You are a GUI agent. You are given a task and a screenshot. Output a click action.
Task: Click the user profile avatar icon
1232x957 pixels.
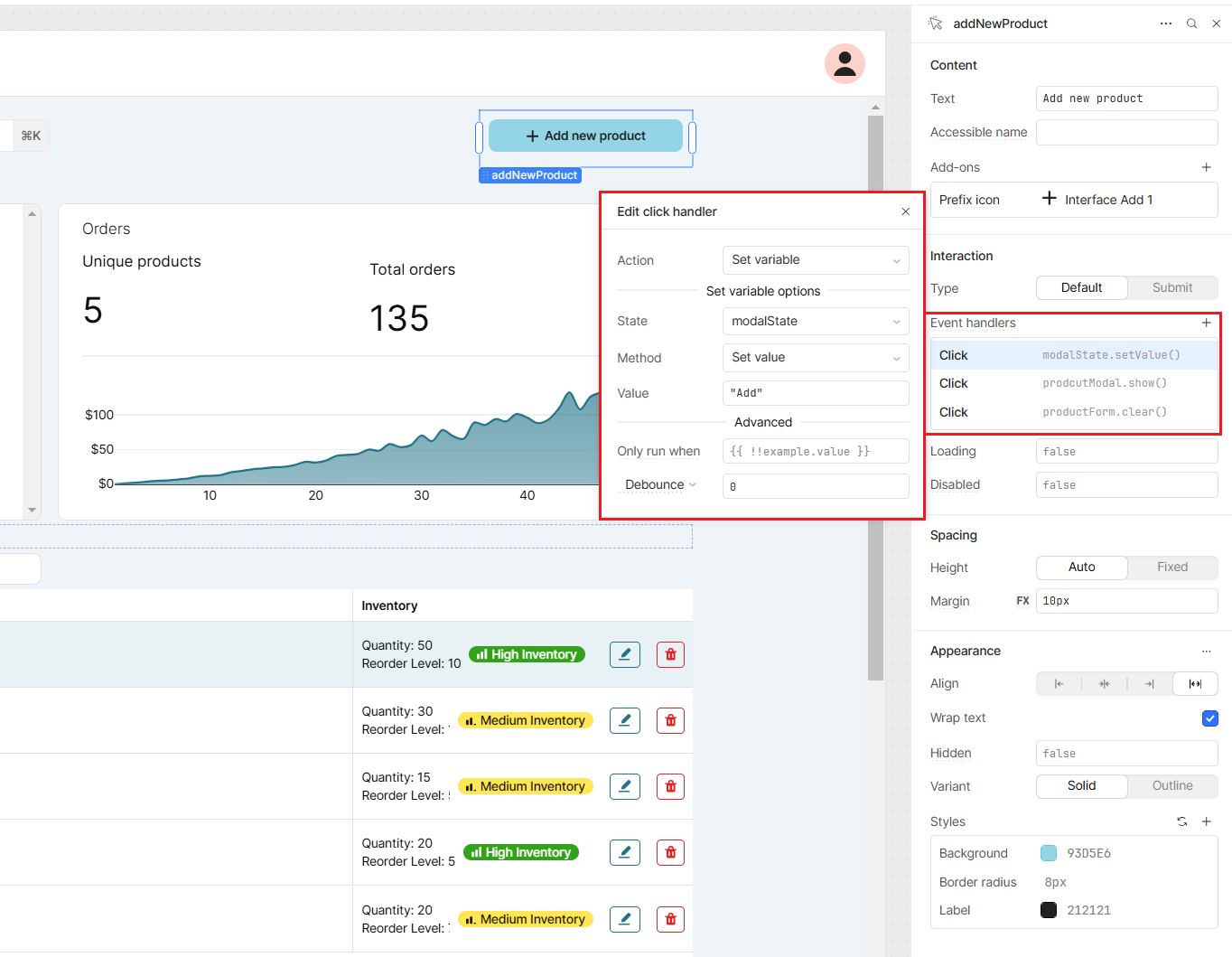(x=845, y=64)
